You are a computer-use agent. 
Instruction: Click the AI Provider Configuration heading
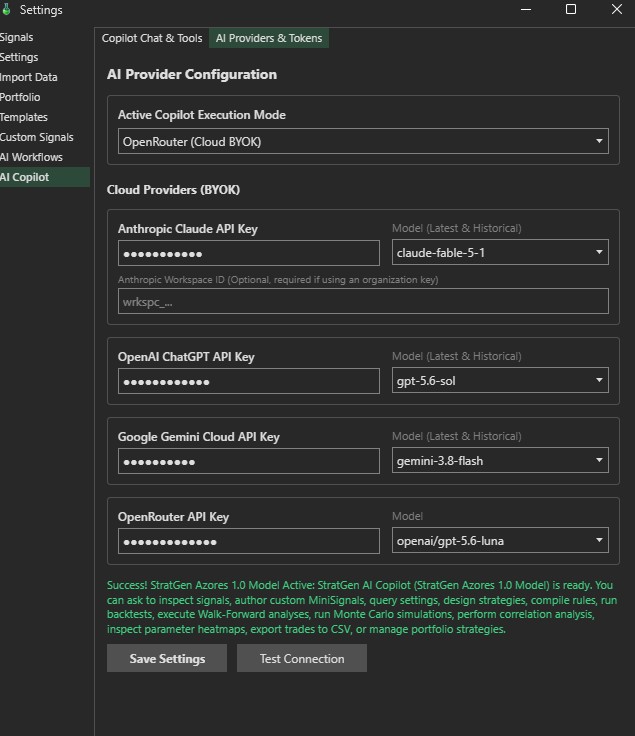[x=192, y=74]
